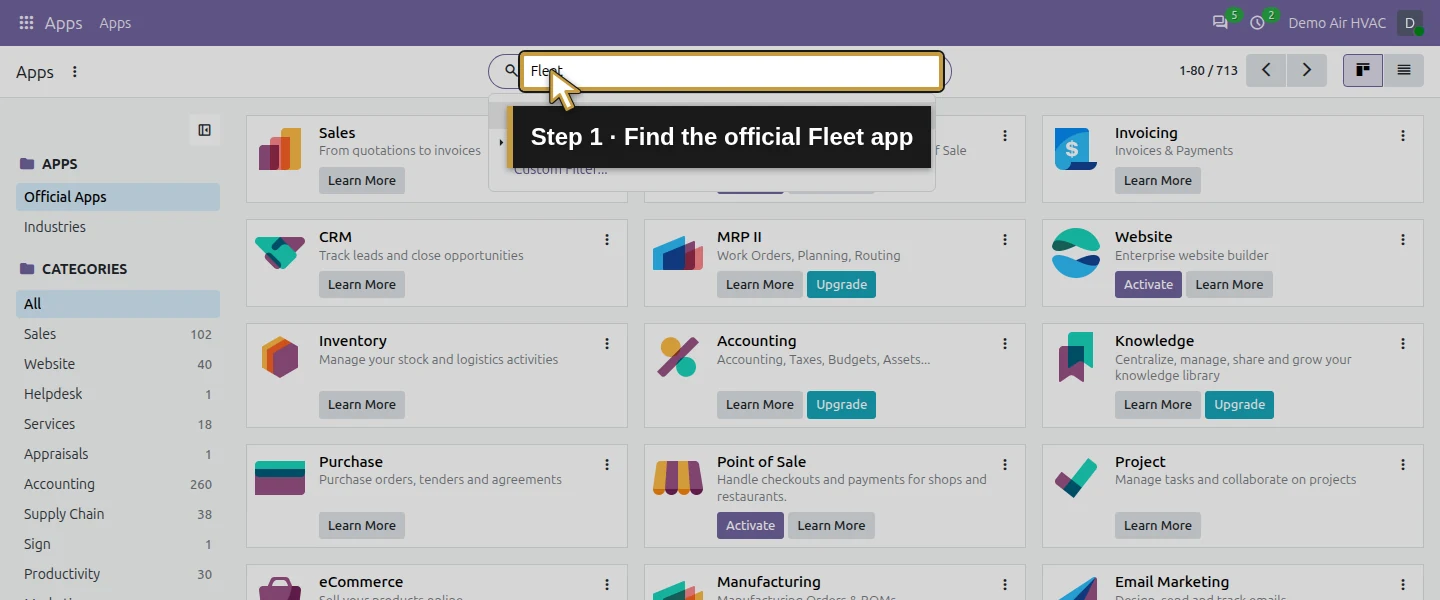Click the MRP II app icon
The image size is (1440, 600).
click(x=678, y=253)
